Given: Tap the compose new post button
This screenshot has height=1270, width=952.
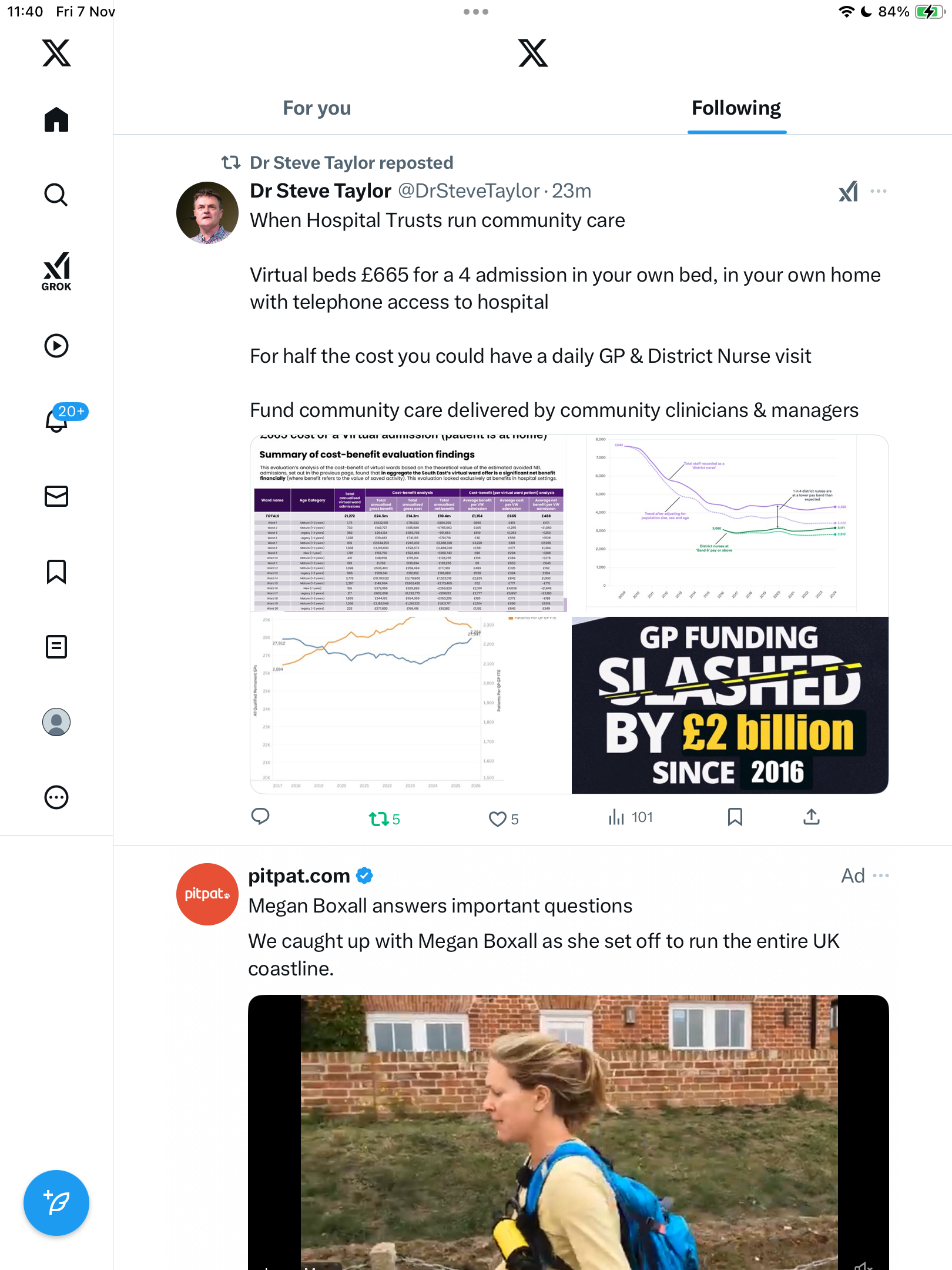Looking at the screenshot, I should [x=56, y=1202].
